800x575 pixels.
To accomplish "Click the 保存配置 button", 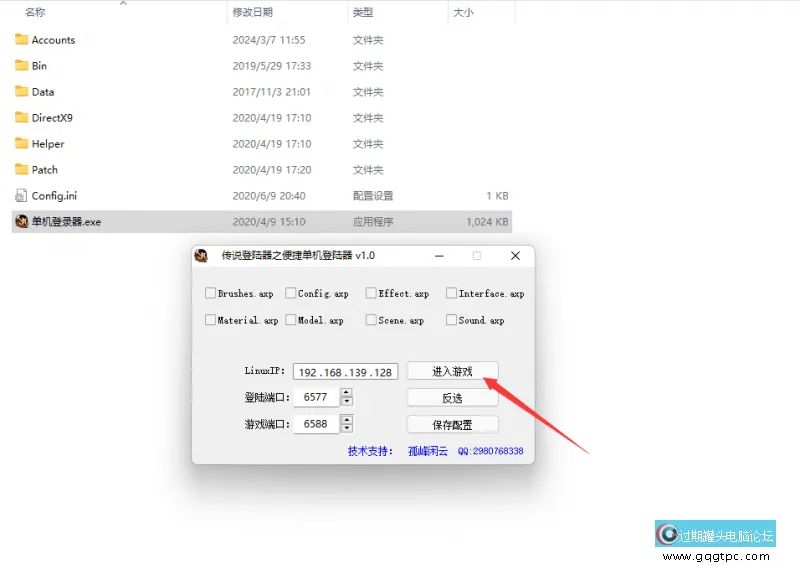I will tap(453, 424).
